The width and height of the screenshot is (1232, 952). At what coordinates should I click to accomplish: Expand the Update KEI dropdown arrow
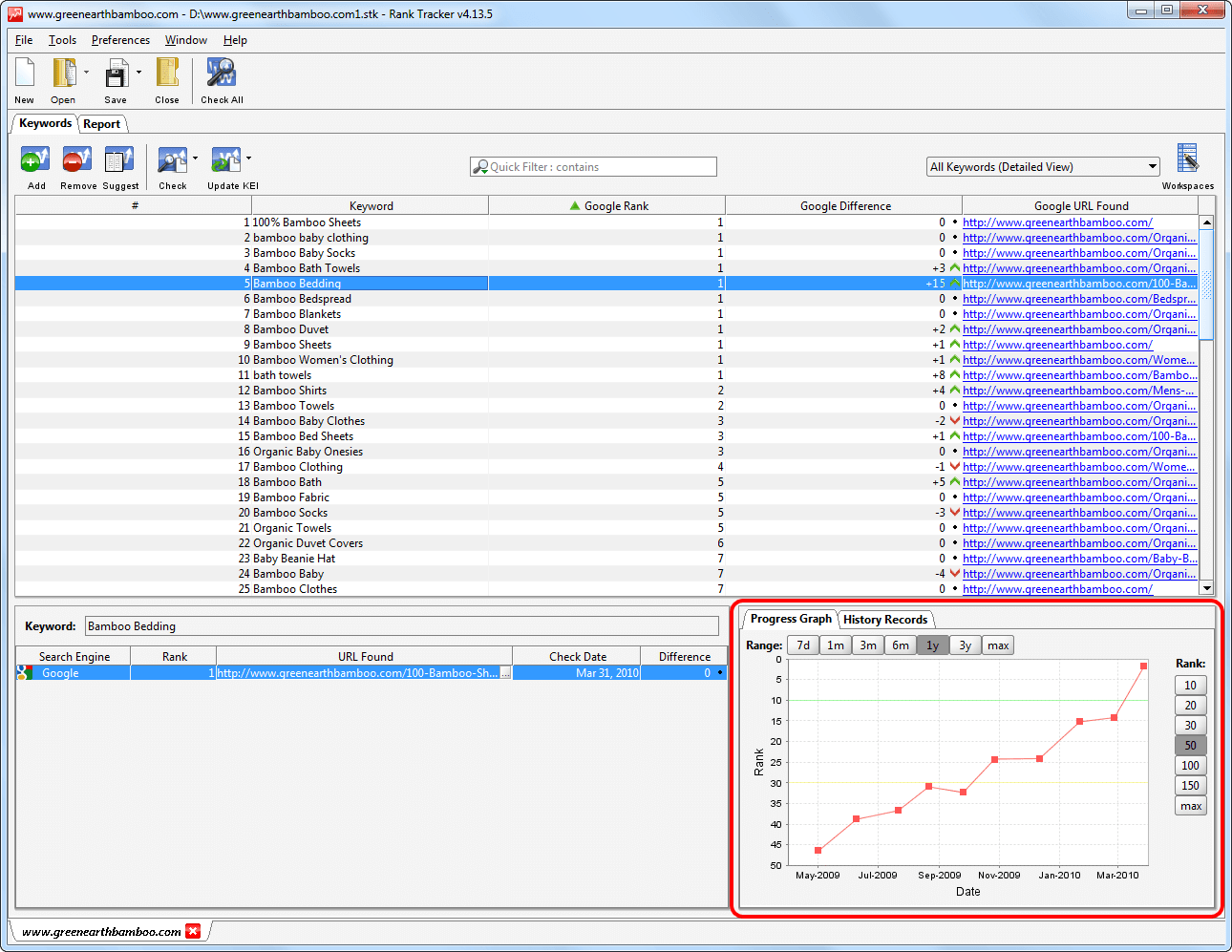pos(248,159)
